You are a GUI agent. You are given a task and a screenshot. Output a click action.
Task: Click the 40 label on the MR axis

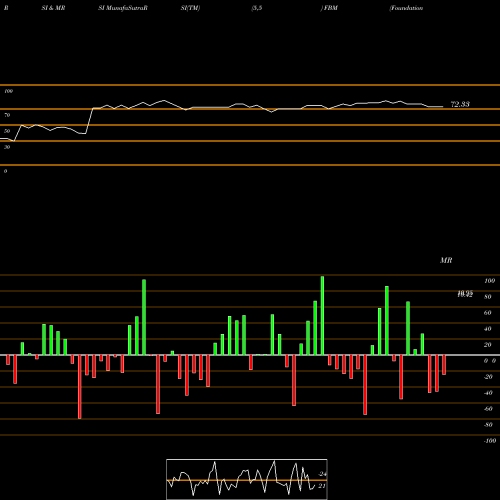pos(488,329)
